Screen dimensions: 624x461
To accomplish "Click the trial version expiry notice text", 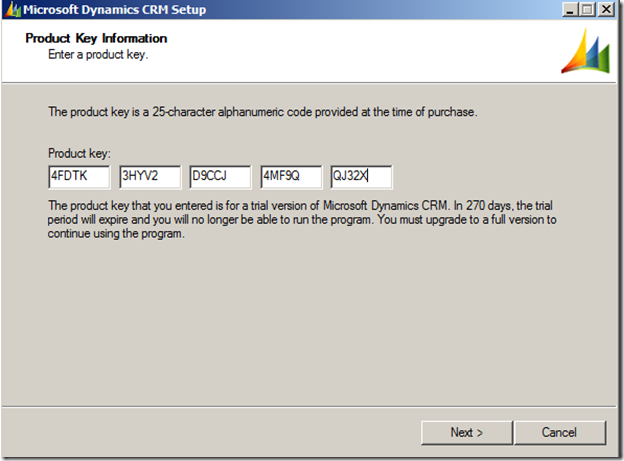I will pos(302,219).
